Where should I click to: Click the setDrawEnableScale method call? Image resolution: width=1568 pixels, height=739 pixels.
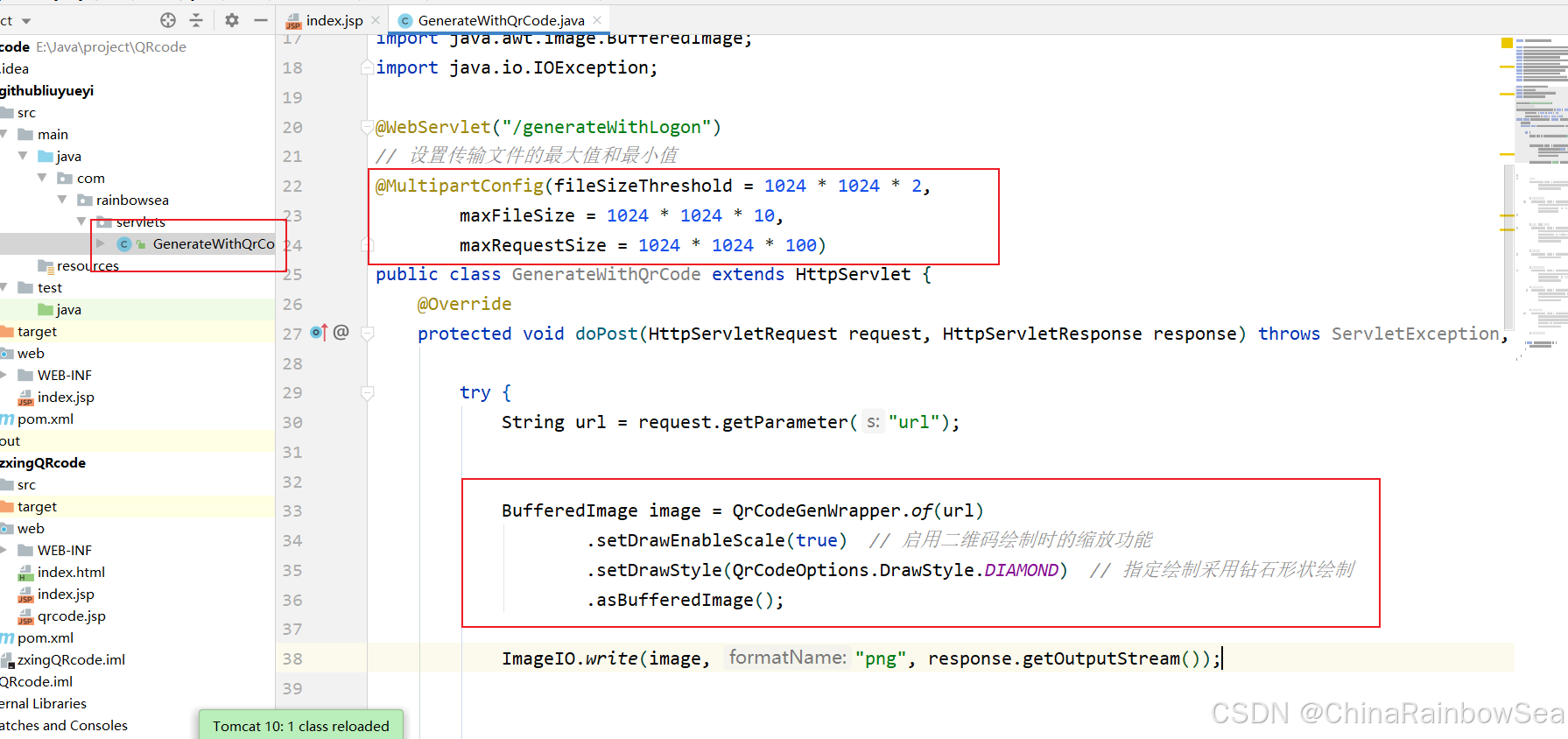(x=691, y=540)
